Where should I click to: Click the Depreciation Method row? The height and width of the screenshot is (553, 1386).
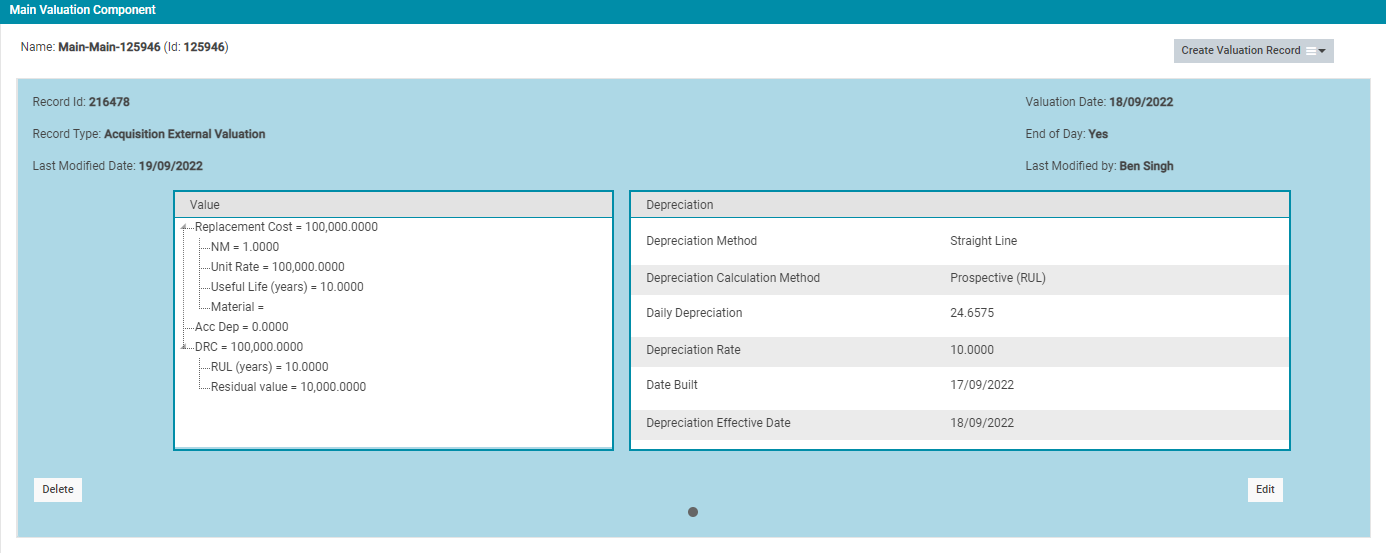[x=960, y=241]
